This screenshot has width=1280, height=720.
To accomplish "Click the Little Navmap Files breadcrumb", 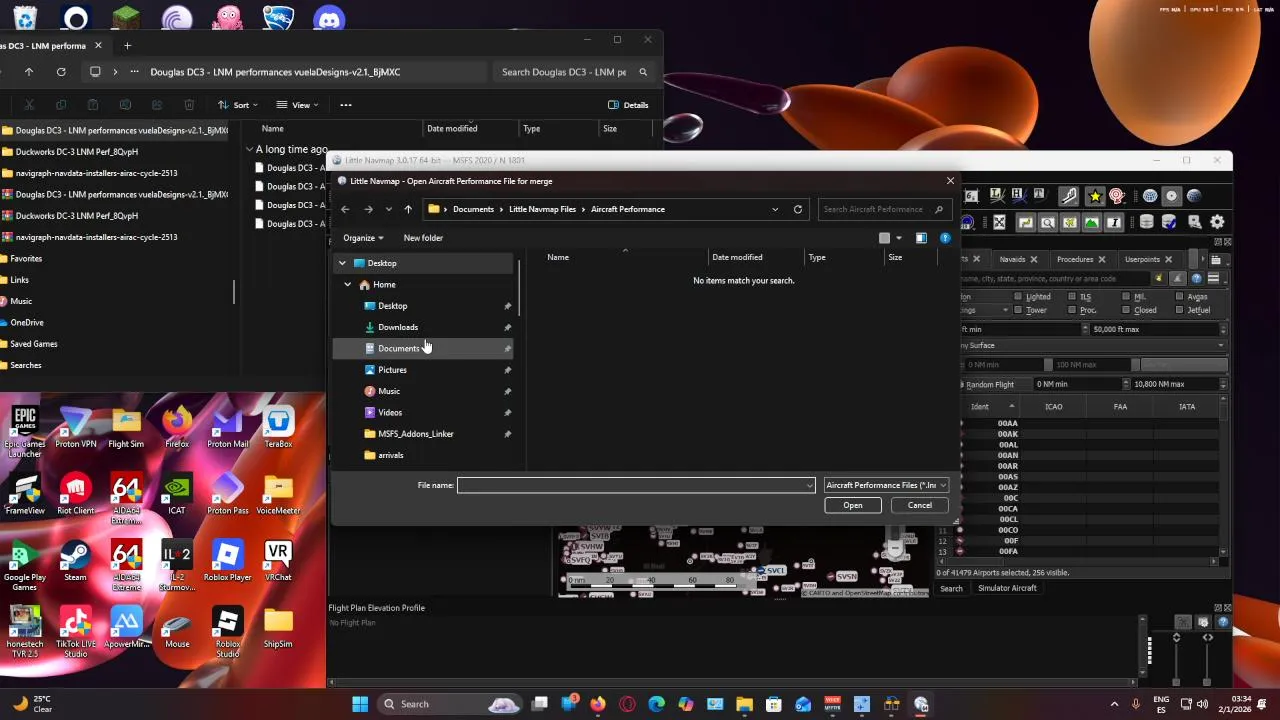I will click(542, 209).
